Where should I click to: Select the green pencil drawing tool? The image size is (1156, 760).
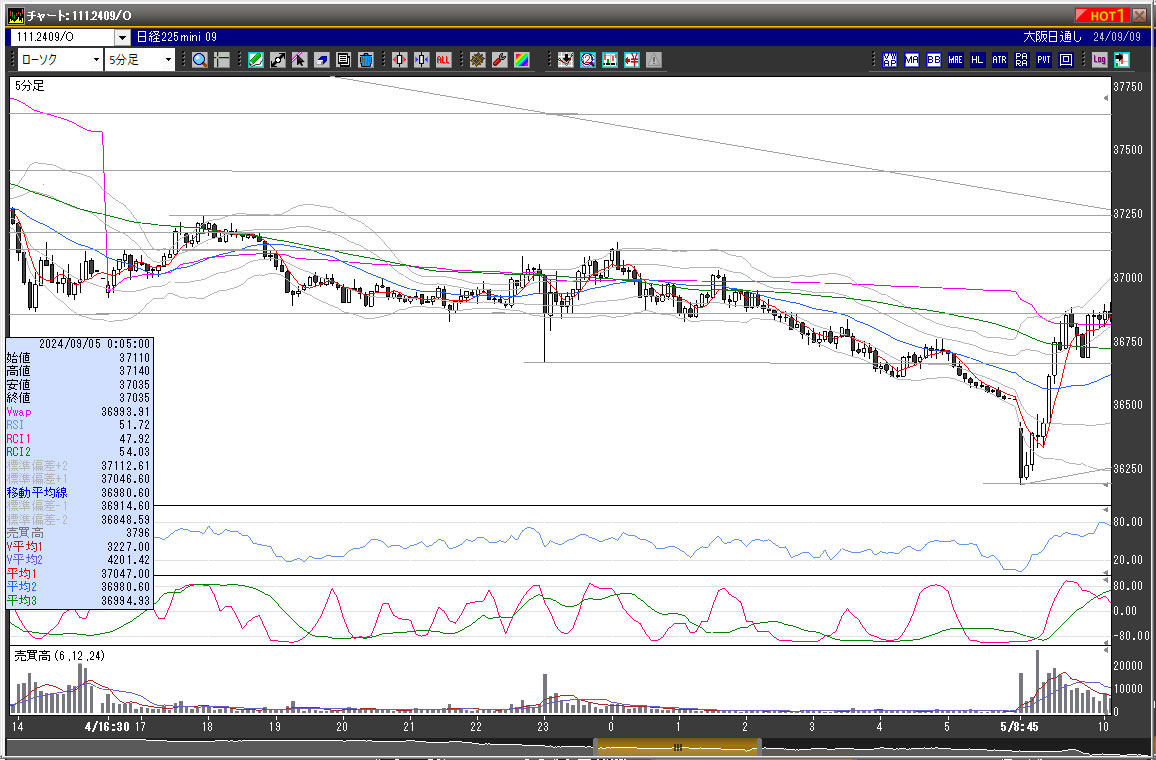point(256,60)
